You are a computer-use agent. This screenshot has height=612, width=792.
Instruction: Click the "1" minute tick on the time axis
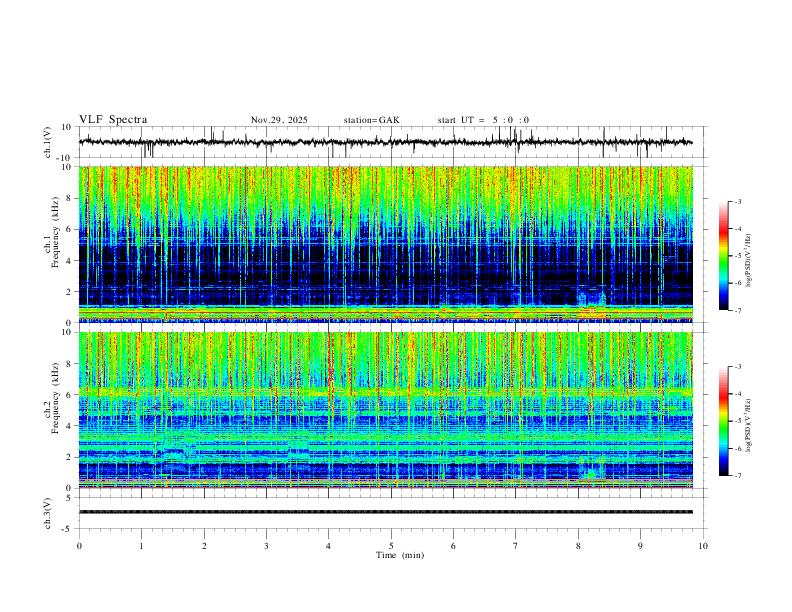[x=141, y=546]
